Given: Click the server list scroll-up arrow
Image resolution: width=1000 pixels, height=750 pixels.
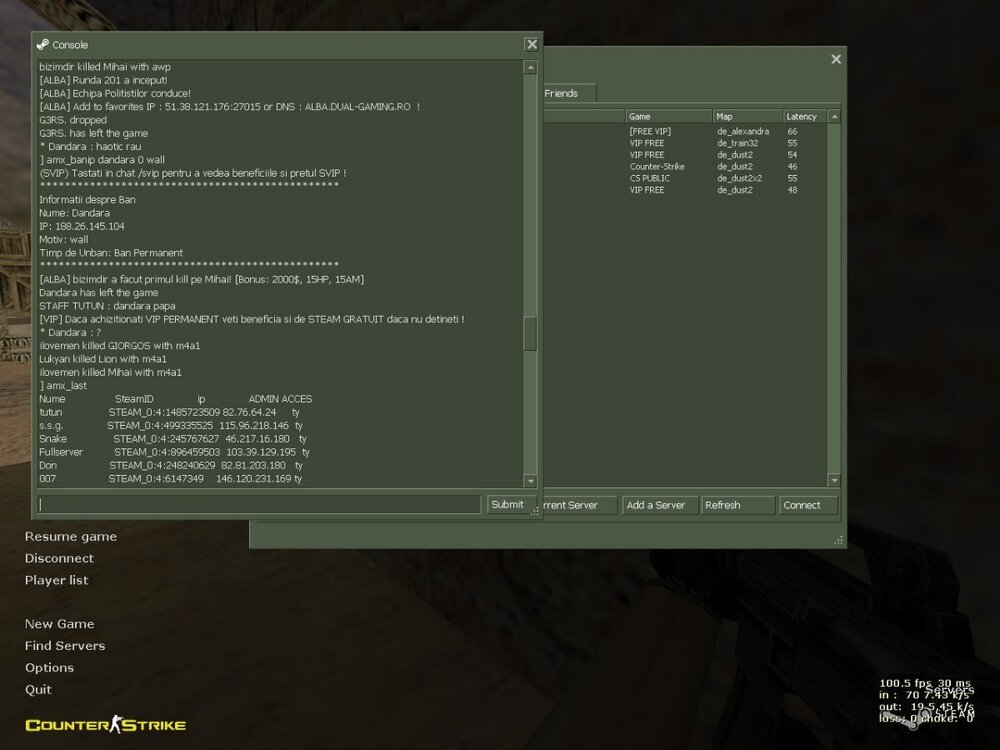Looking at the screenshot, I should click(x=833, y=117).
